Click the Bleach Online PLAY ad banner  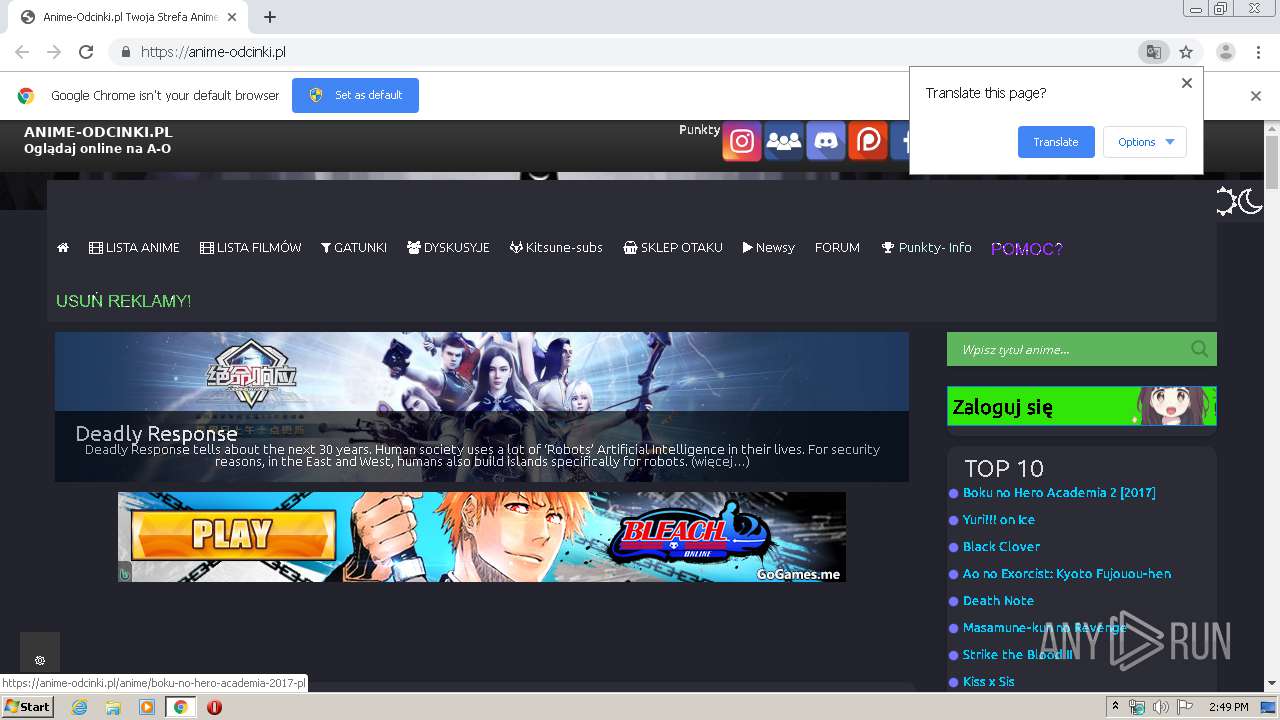pyautogui.click(x=482, y=537)
